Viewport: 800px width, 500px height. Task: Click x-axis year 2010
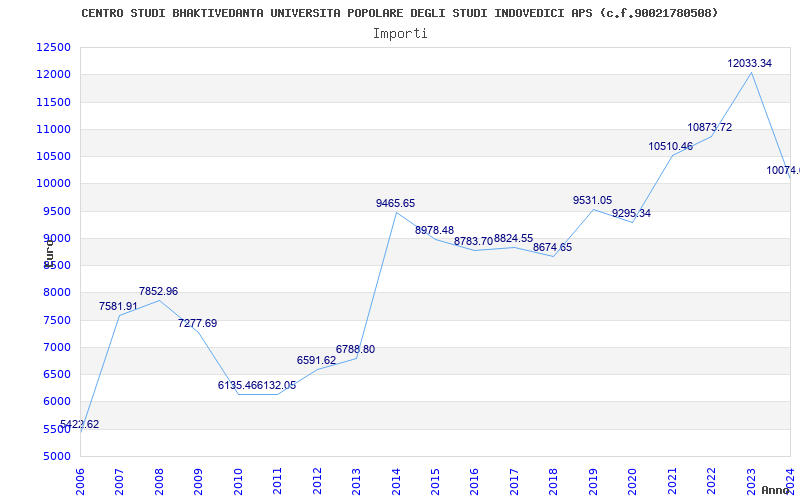238,481
